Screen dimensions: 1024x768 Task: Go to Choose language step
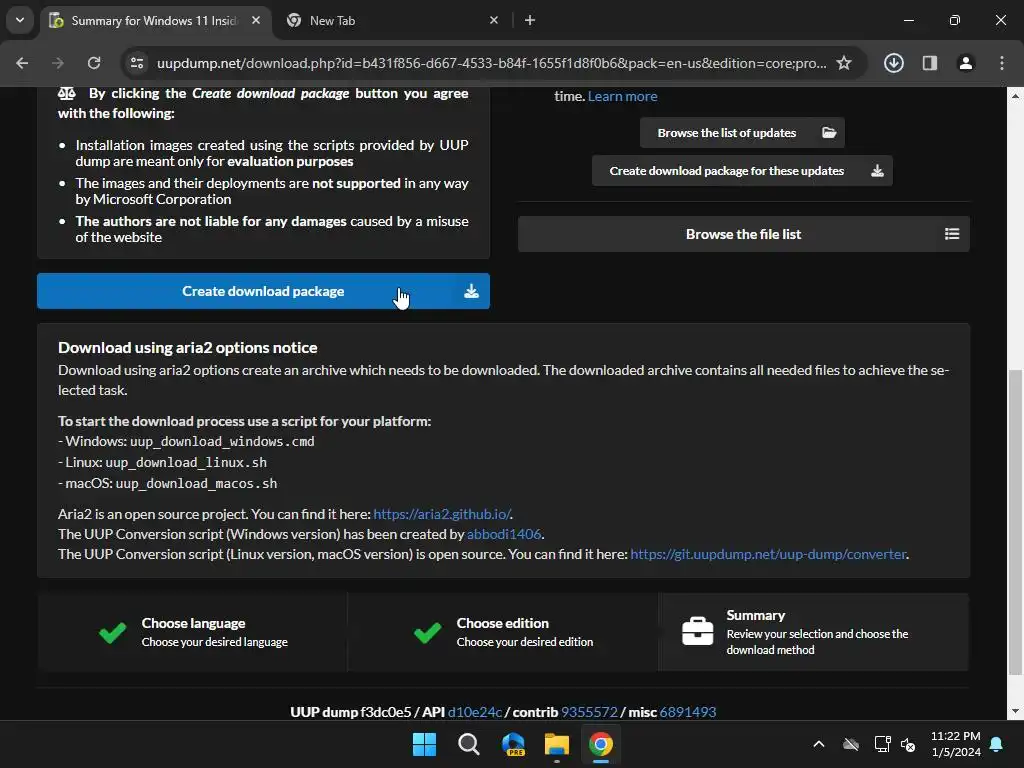[x=193, y=632]
